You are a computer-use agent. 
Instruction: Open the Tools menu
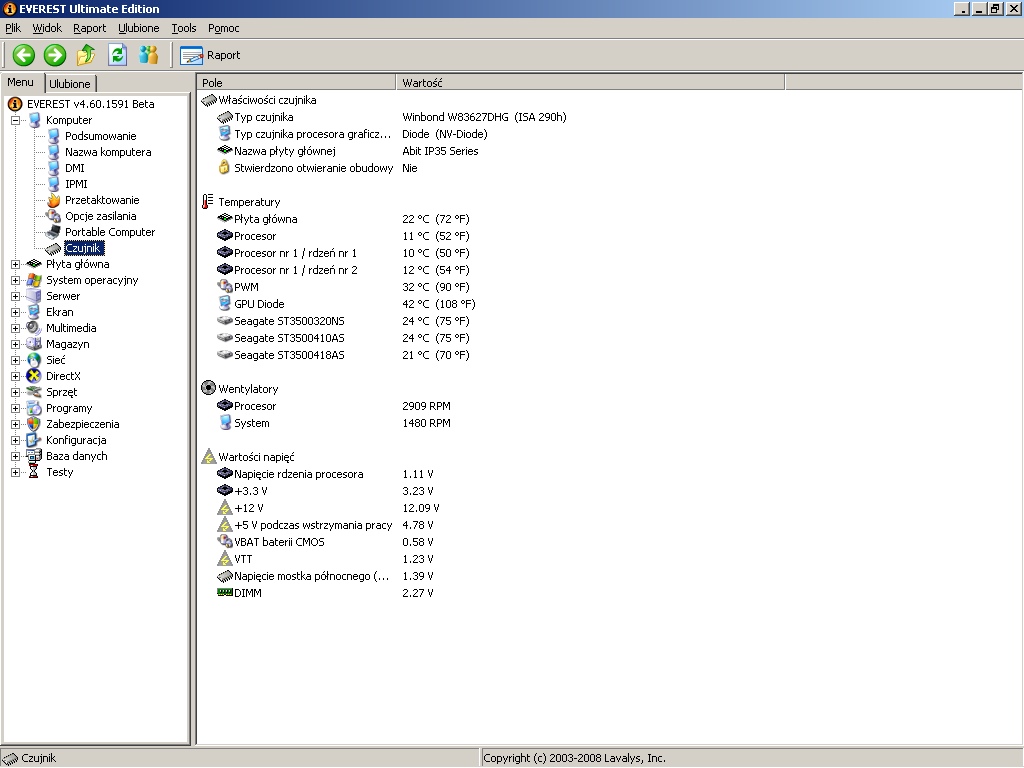click(x=184, y=28)
